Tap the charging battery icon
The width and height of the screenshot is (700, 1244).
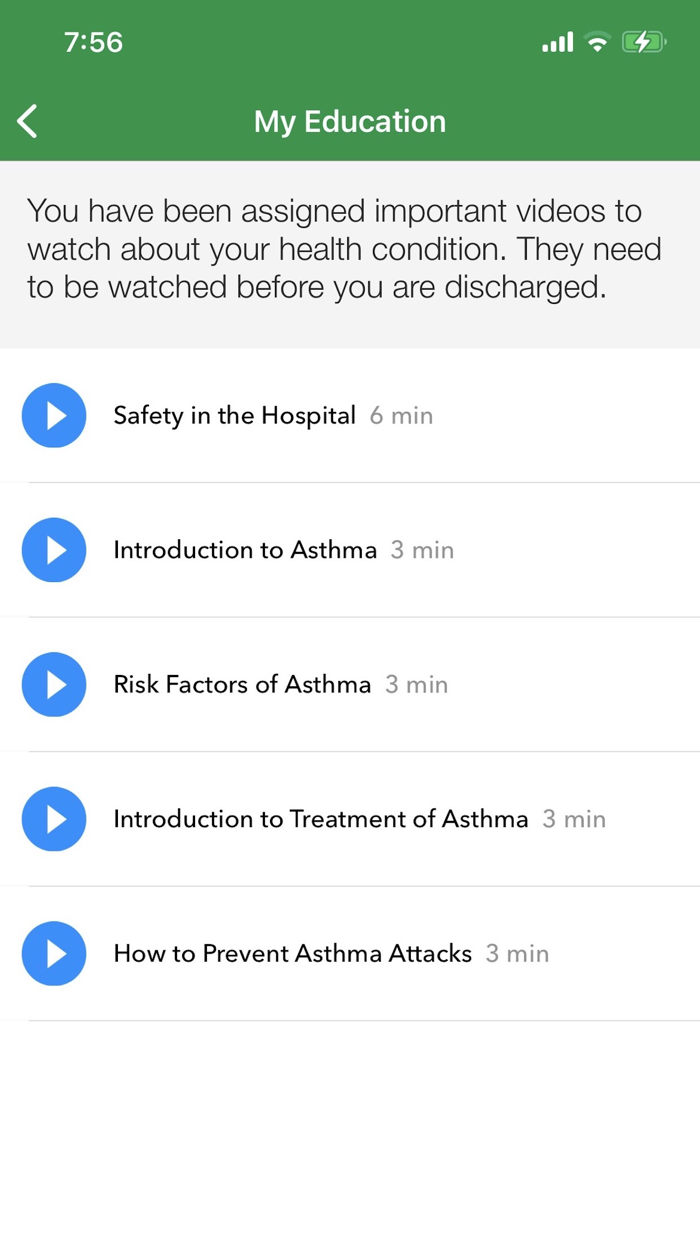point(645,42)
